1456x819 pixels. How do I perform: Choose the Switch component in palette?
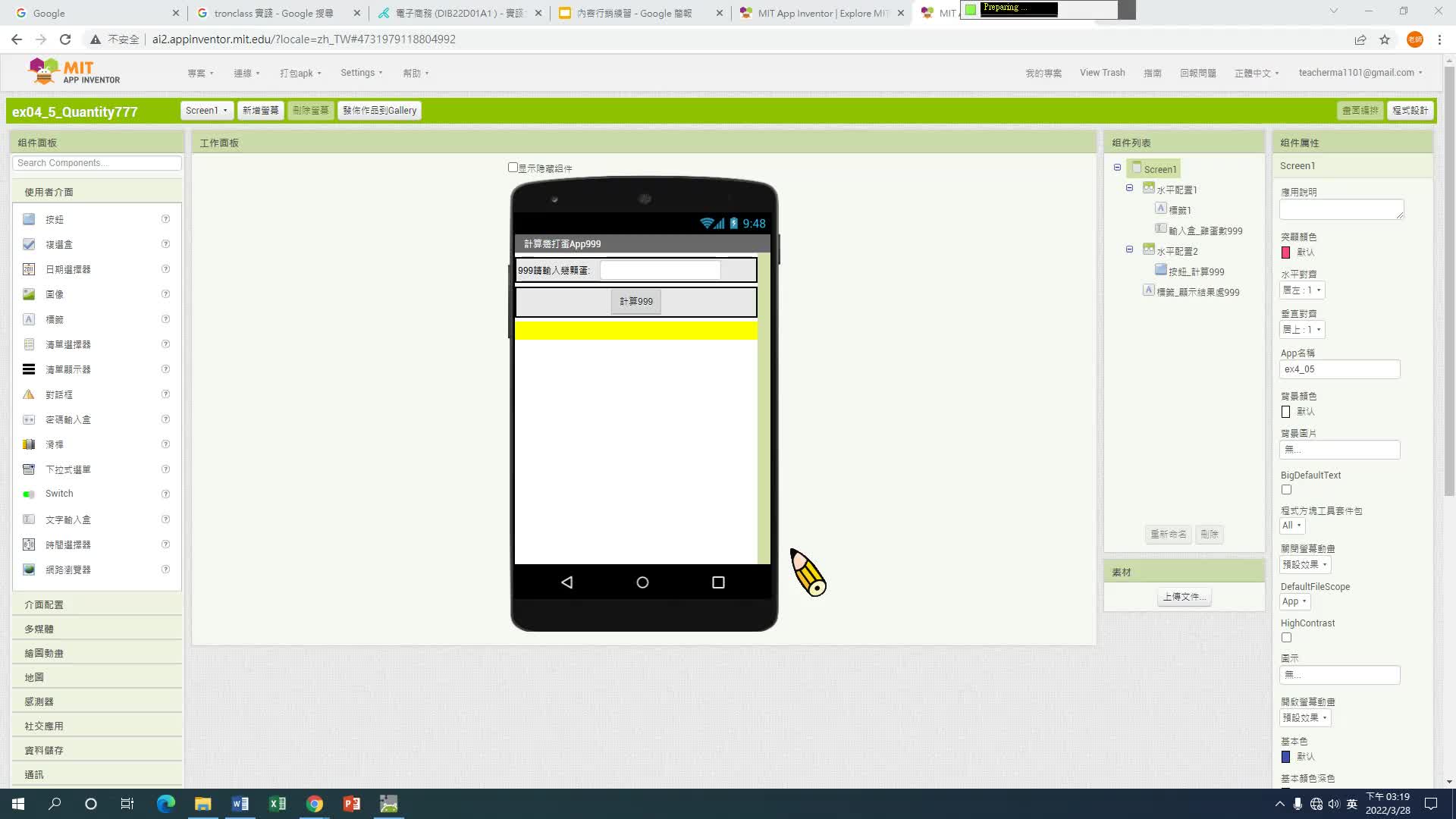click(x=58, y=494)
